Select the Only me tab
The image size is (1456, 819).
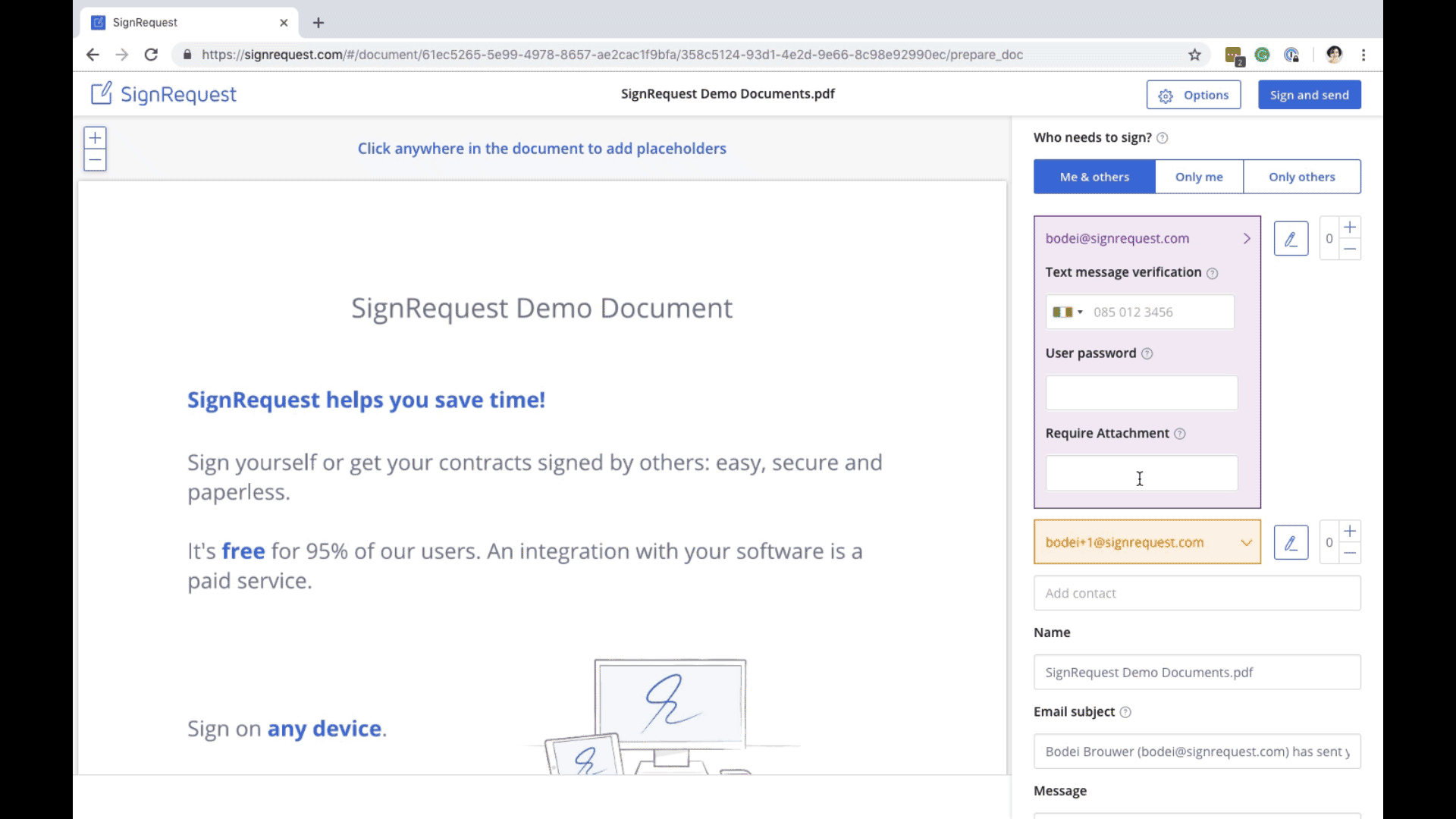point(1199,177)
